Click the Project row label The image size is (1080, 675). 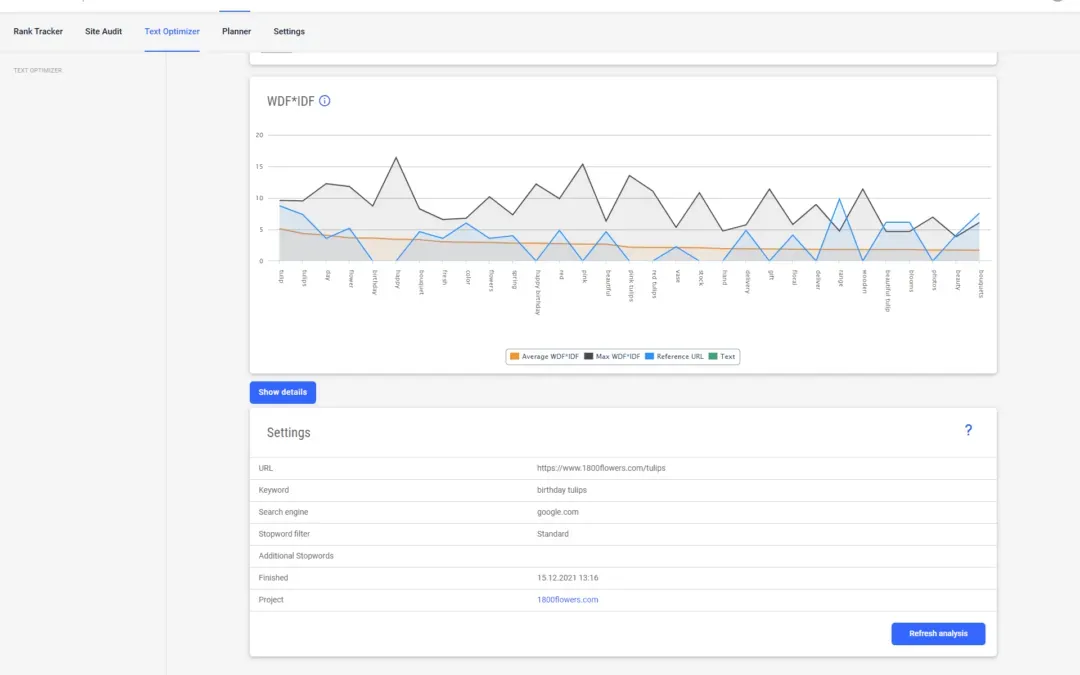(x=271, y=600)
